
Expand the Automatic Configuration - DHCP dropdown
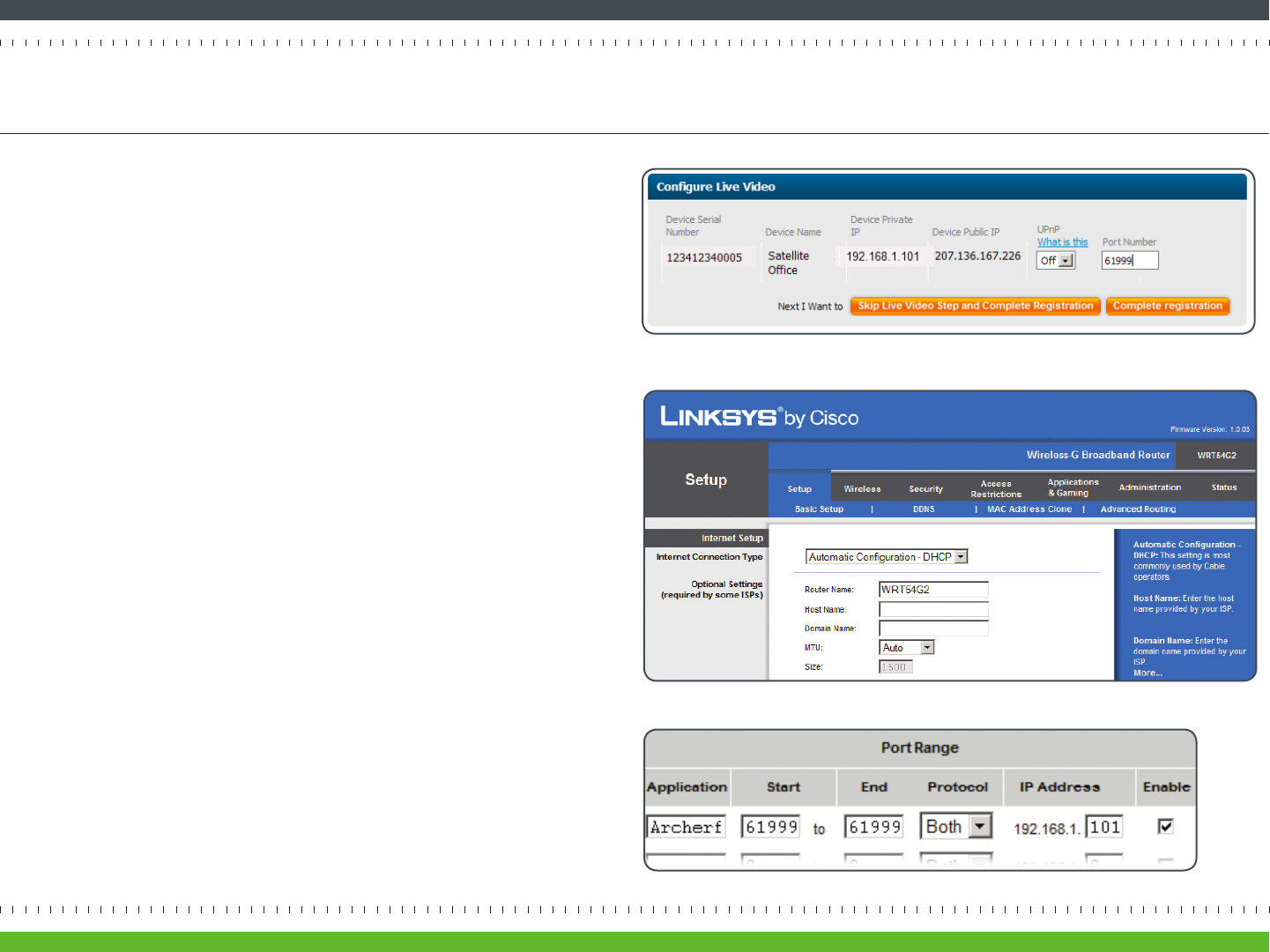point(887,557)
